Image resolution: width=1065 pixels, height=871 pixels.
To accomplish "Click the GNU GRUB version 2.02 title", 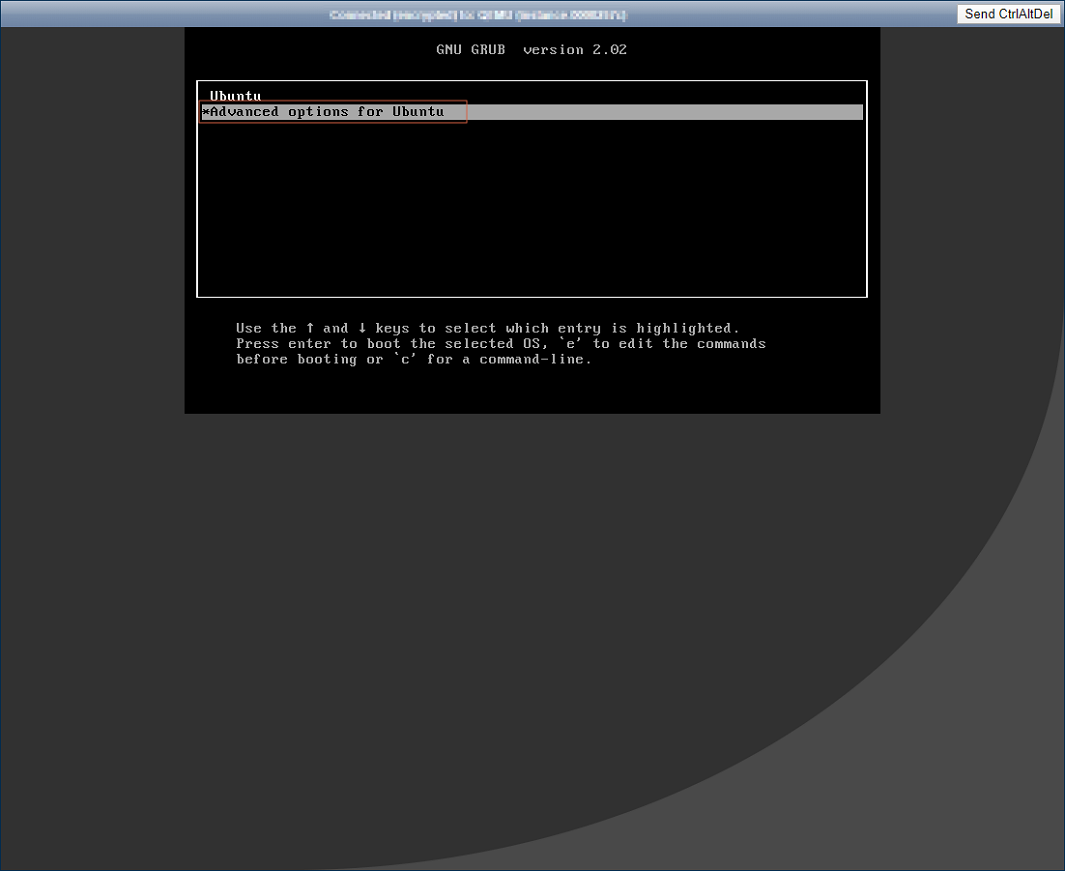I will (x=531, y=50).
